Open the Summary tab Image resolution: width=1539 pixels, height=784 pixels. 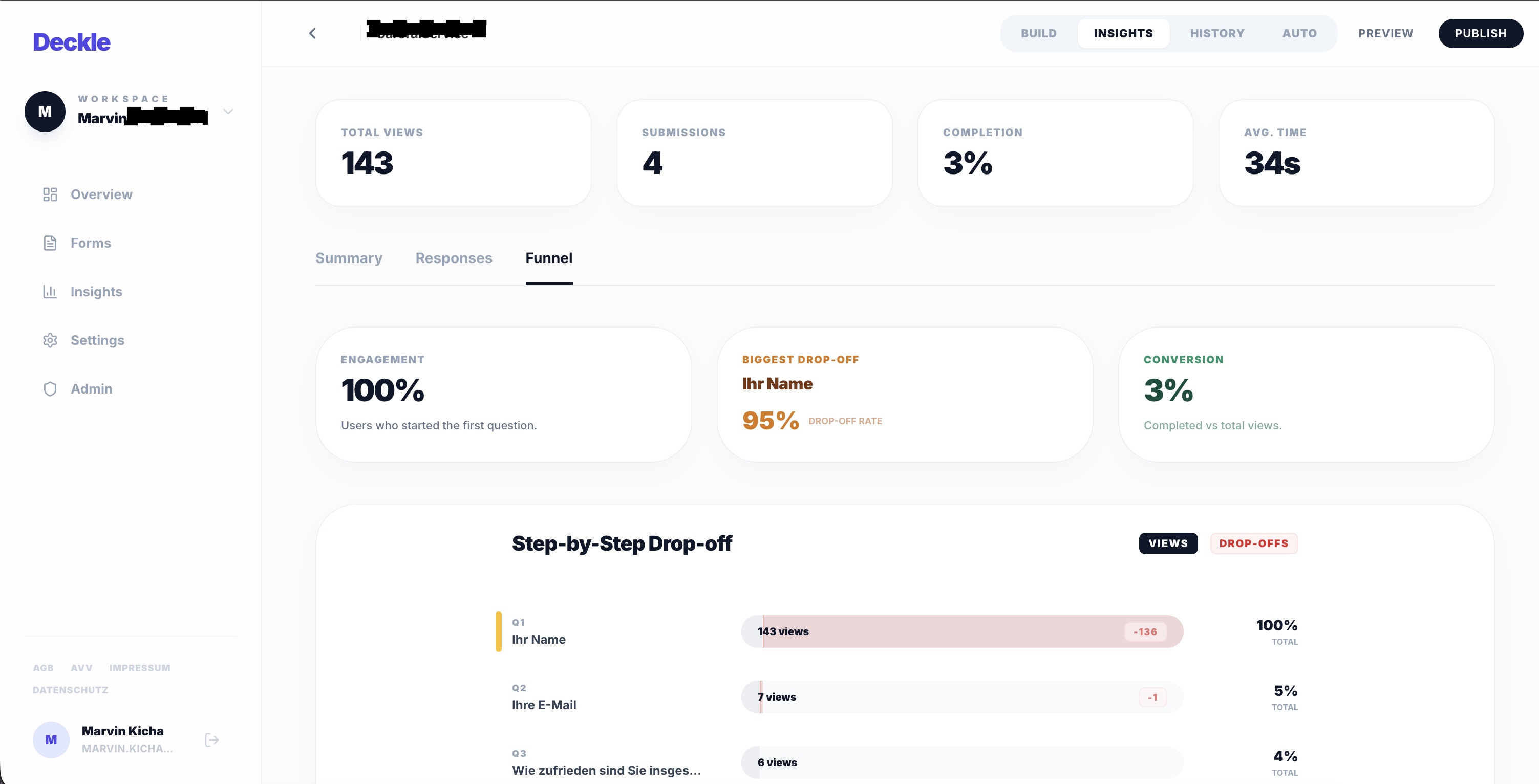click(349, 258)
